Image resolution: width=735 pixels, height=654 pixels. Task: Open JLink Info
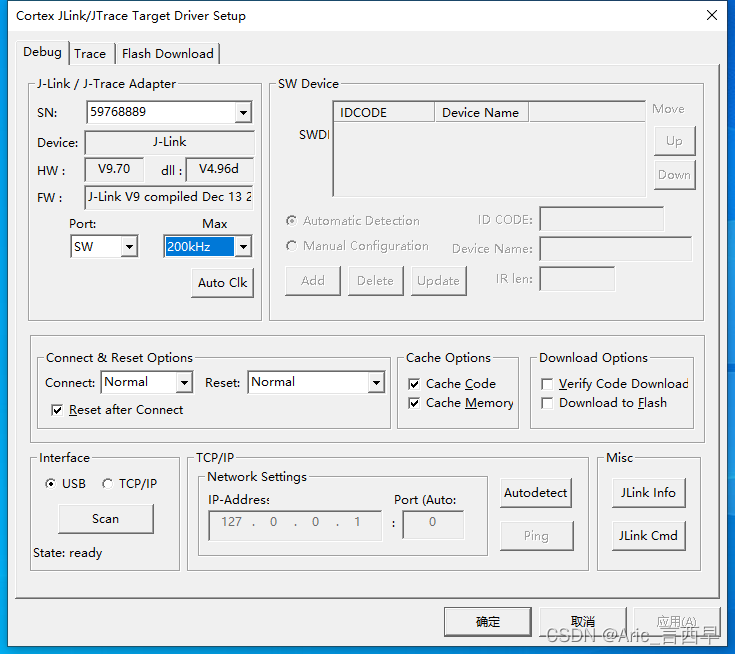point(649,493)
